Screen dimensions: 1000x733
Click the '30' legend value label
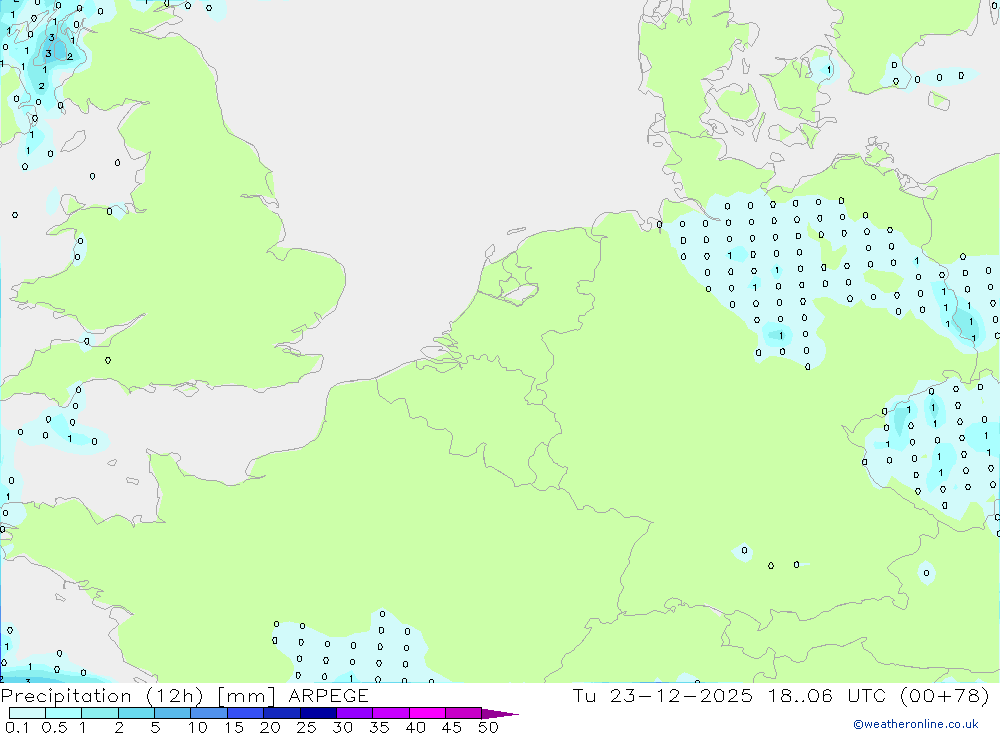[342, 727]
